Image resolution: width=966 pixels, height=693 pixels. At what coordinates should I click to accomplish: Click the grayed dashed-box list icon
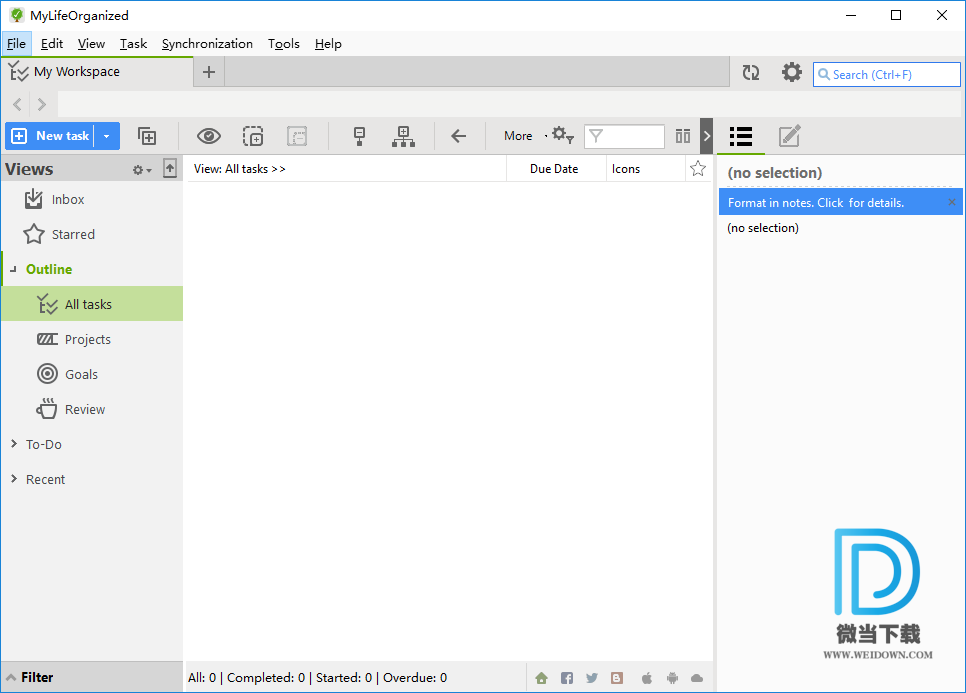(297, 136)
